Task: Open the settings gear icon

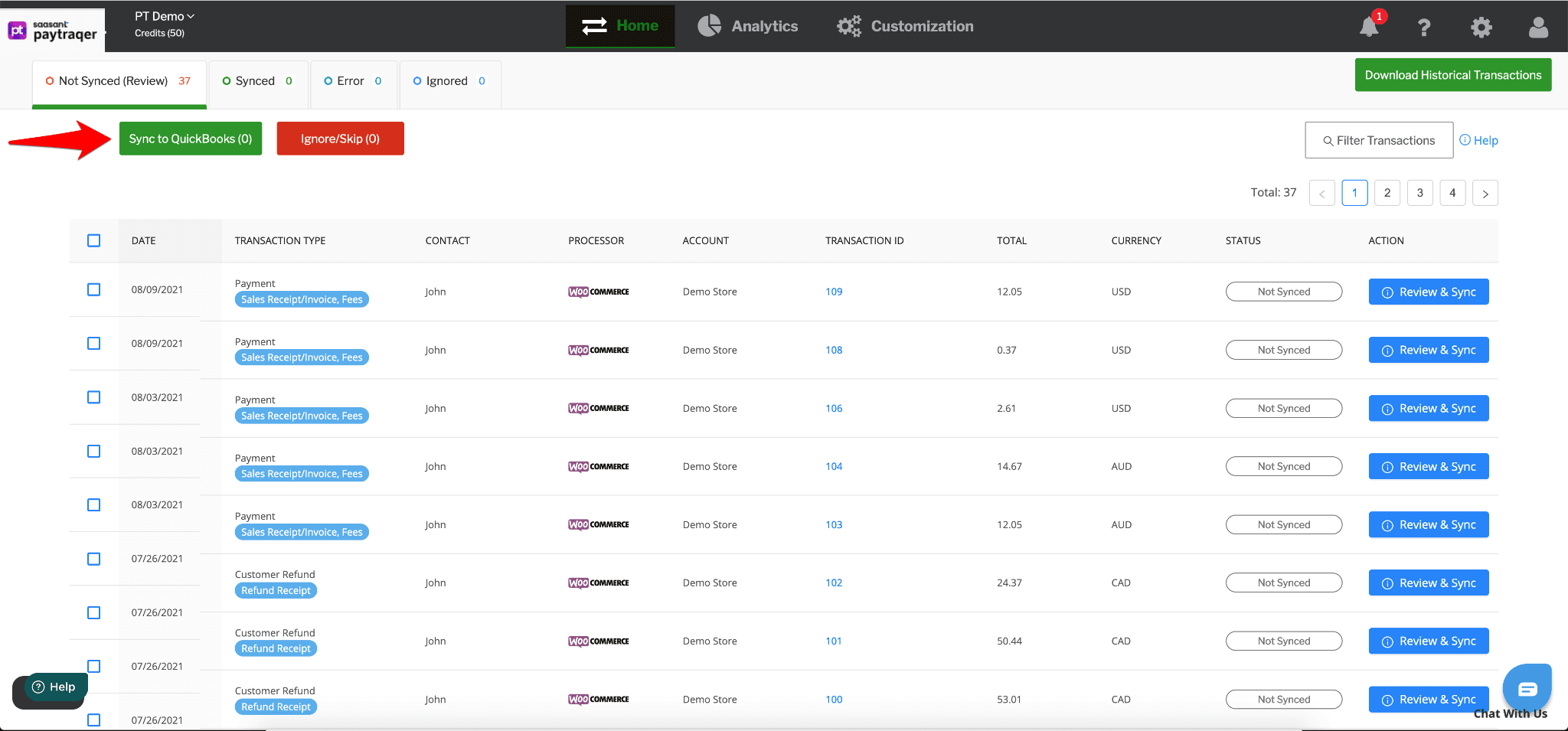Action: (x=1481, y=28)
